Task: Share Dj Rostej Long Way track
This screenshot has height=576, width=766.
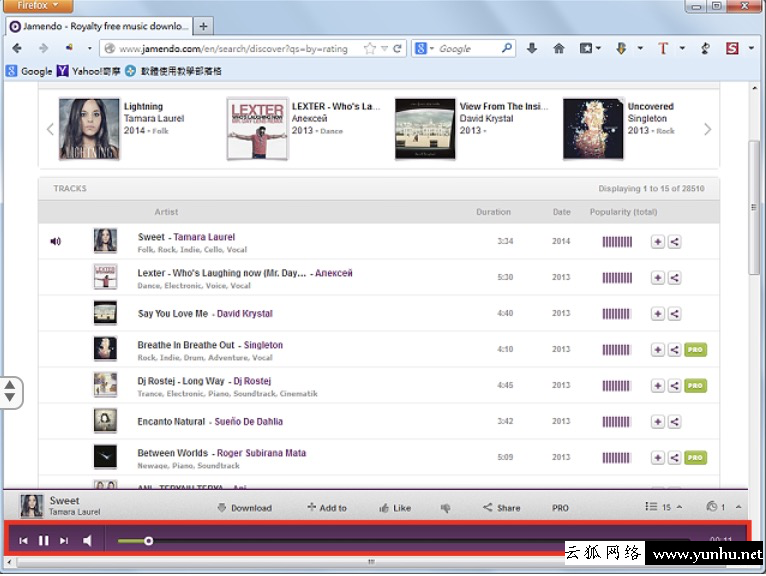Action: (x=675, y=386)
